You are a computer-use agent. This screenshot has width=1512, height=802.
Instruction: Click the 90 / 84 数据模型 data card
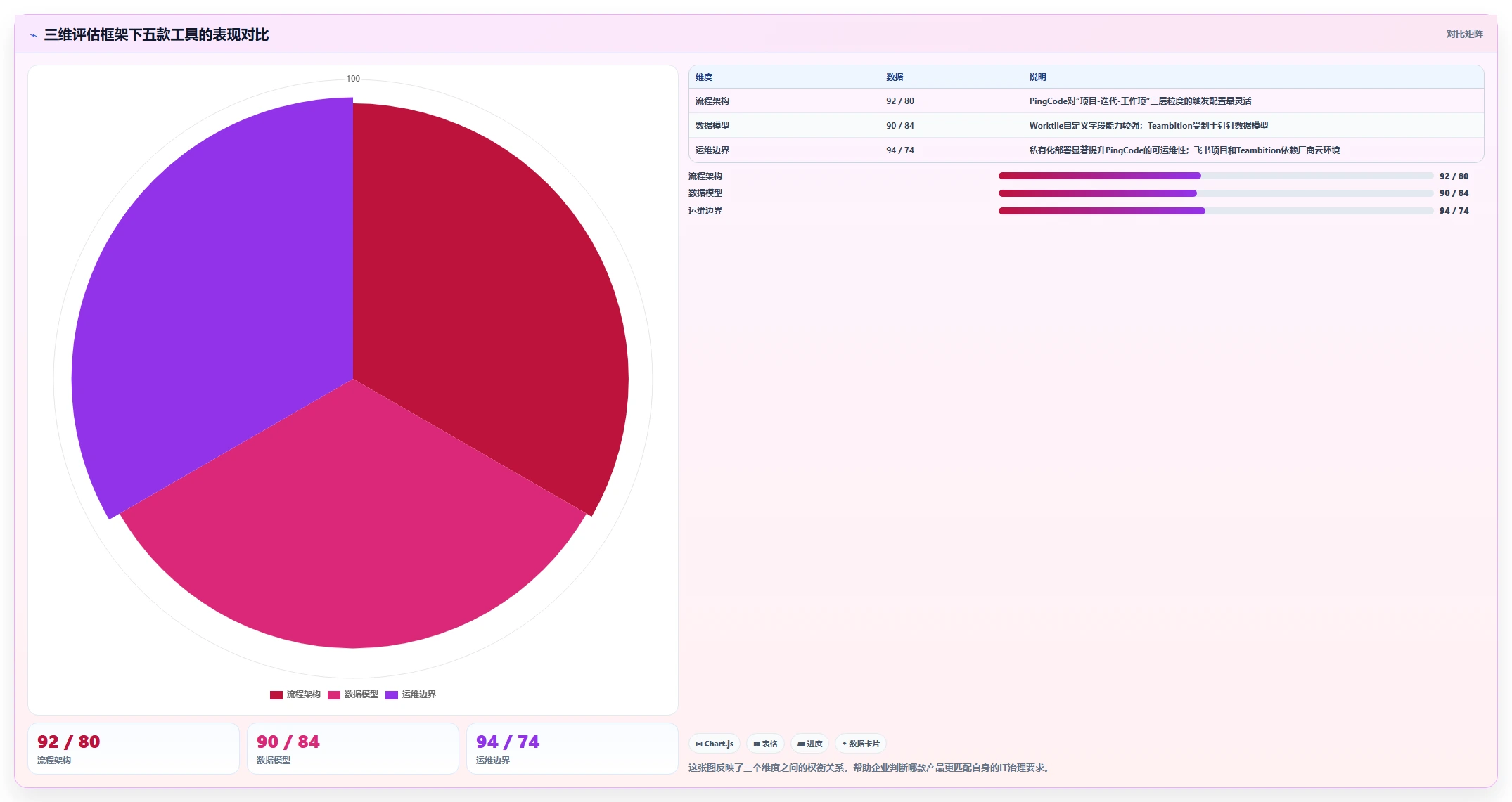click(353, 749)
